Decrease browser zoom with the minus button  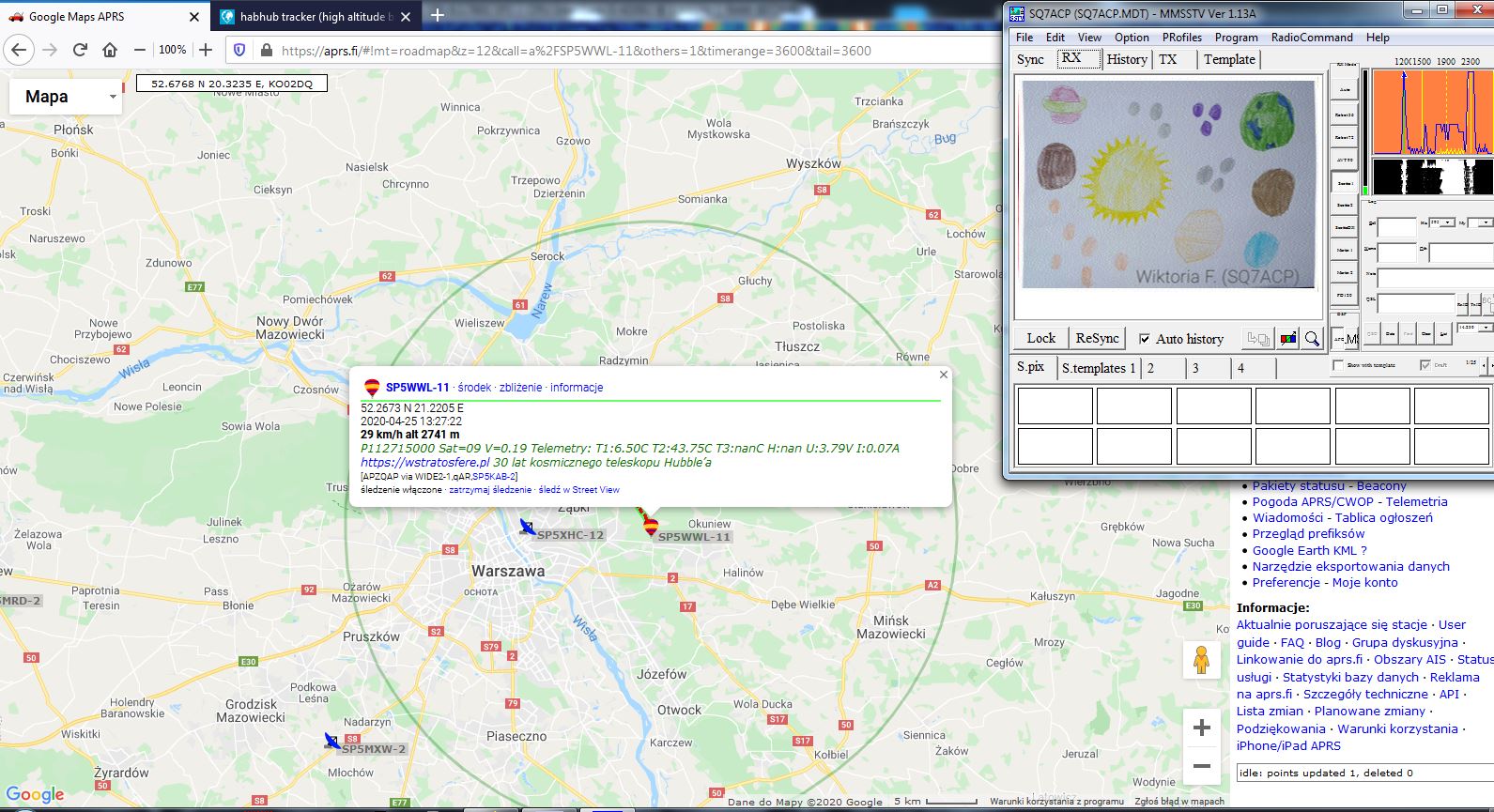[x=140, y=50]
